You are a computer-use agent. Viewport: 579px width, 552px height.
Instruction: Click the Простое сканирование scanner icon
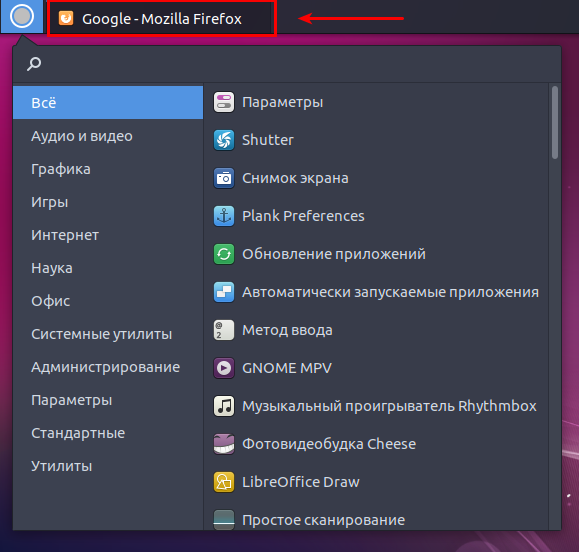tap(224, 520)
